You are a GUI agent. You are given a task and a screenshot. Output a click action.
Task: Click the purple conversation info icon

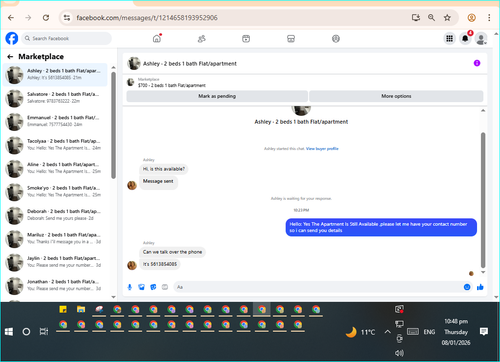[x=477, y=63]
